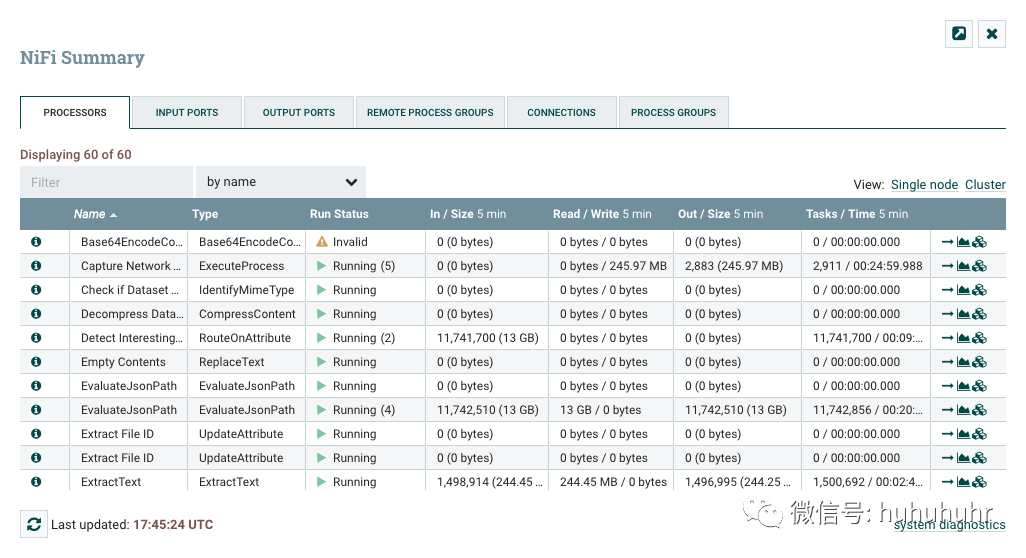The image size is (1026, 558).
Task: Open the Remote Process Groups tab
Action: 431,113
